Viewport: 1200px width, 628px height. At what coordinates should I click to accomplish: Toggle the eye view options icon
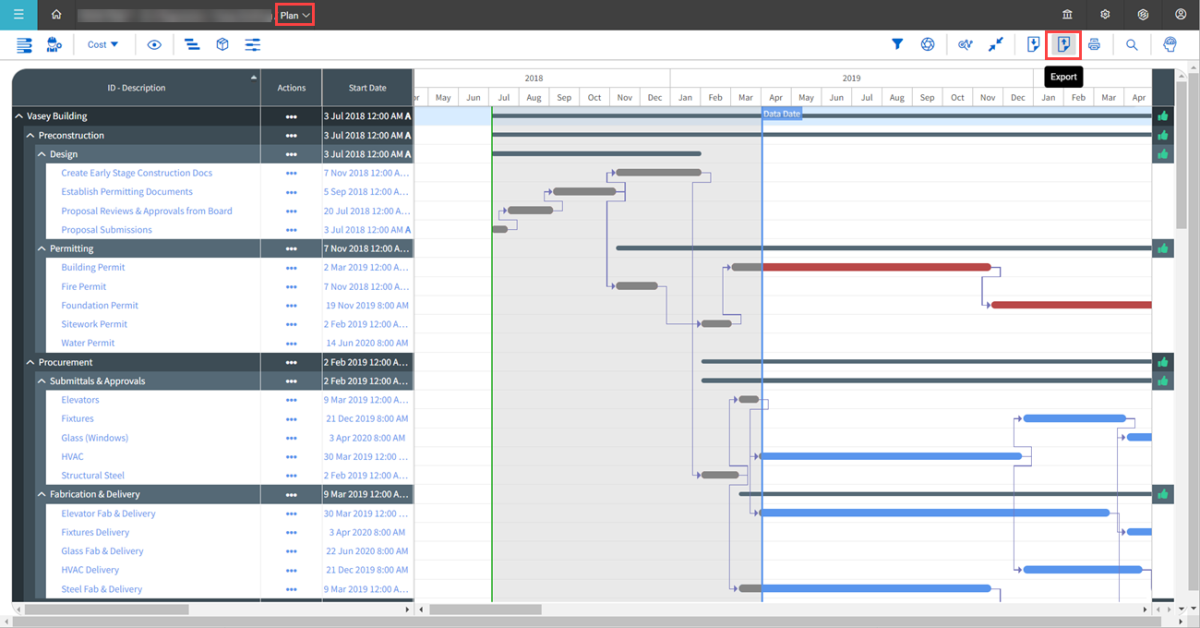coord(154,45)
